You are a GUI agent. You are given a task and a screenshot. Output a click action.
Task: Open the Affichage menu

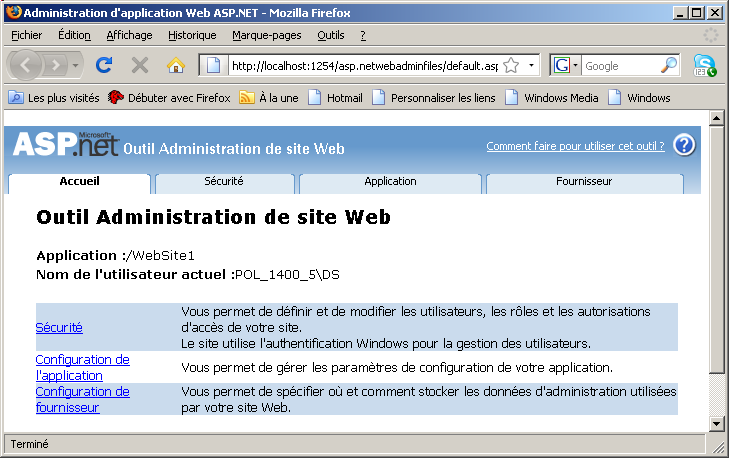(129, 35)
